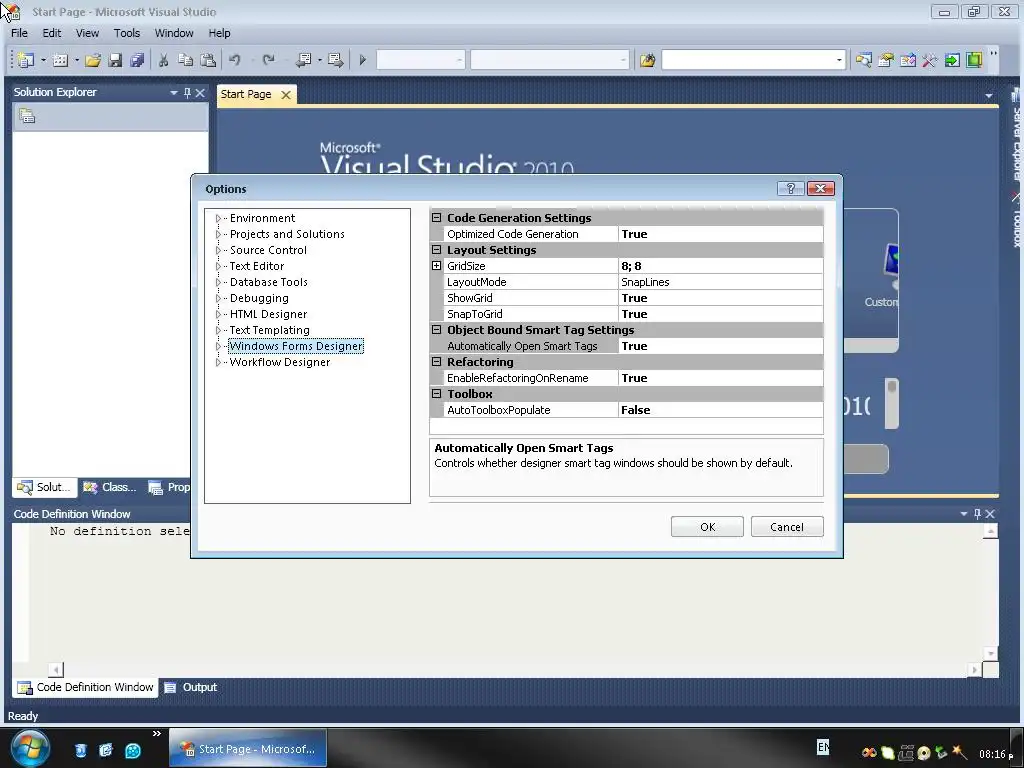Click the Redo arrow icon
The width and height of the screenshot is (1024, 768).
pos(268,60)
